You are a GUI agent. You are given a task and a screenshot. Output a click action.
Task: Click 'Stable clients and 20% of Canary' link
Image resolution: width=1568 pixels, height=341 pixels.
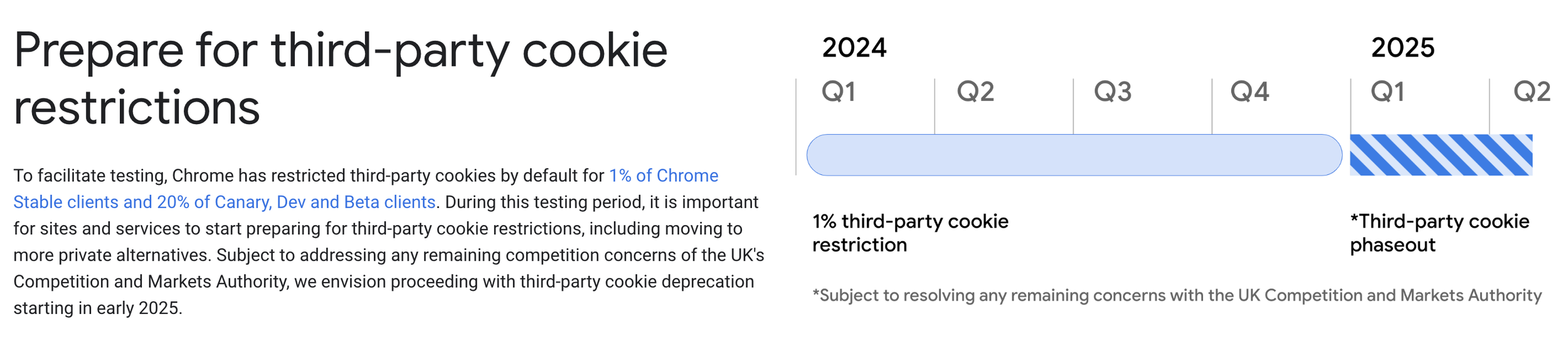click(142, 202)
